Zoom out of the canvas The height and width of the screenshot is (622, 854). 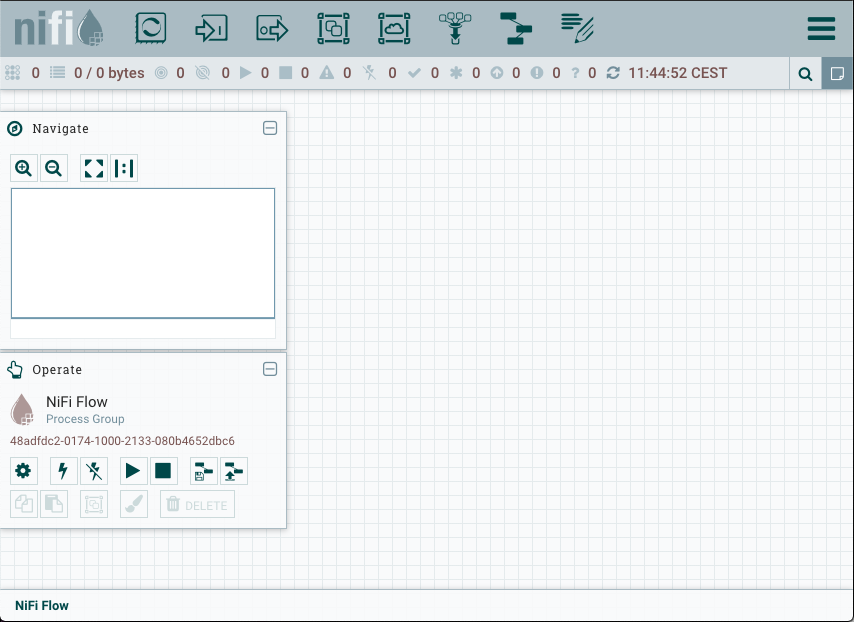54,168
